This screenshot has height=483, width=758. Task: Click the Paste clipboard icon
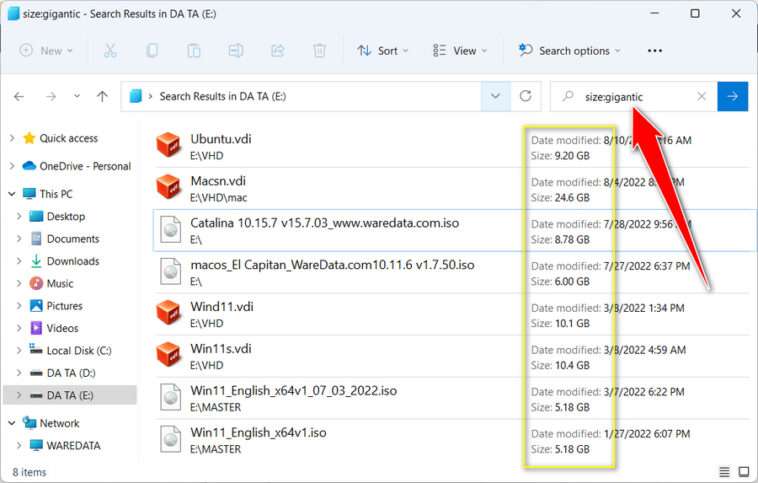pyautogui.click(x=194, y=50)
